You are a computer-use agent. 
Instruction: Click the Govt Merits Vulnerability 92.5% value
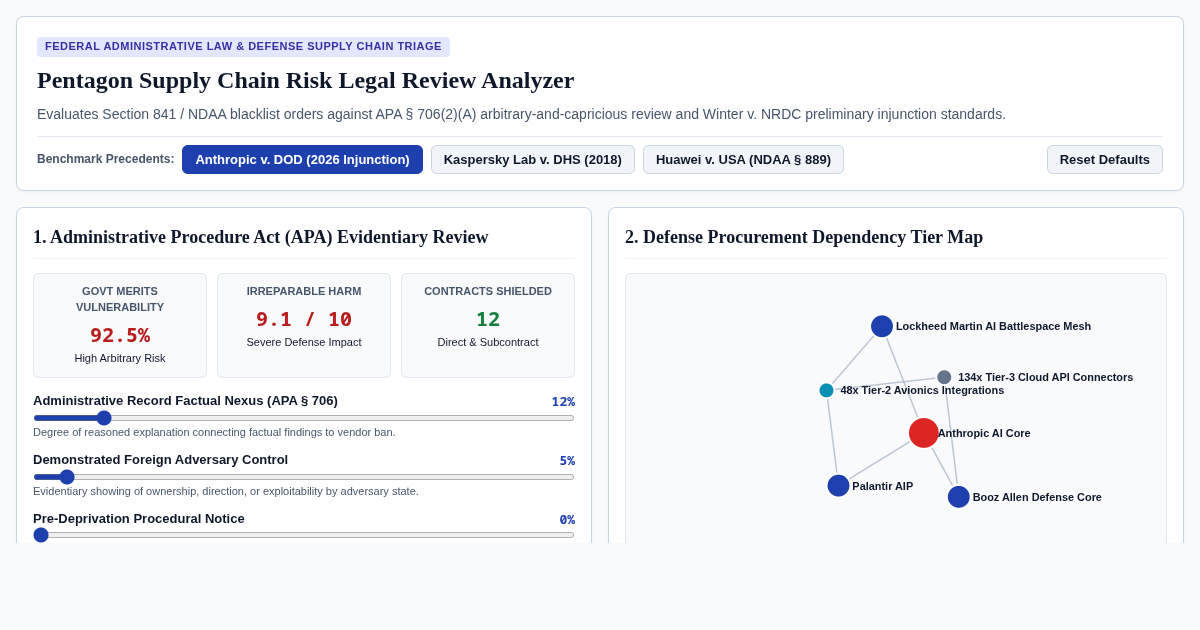pos(120,335)
